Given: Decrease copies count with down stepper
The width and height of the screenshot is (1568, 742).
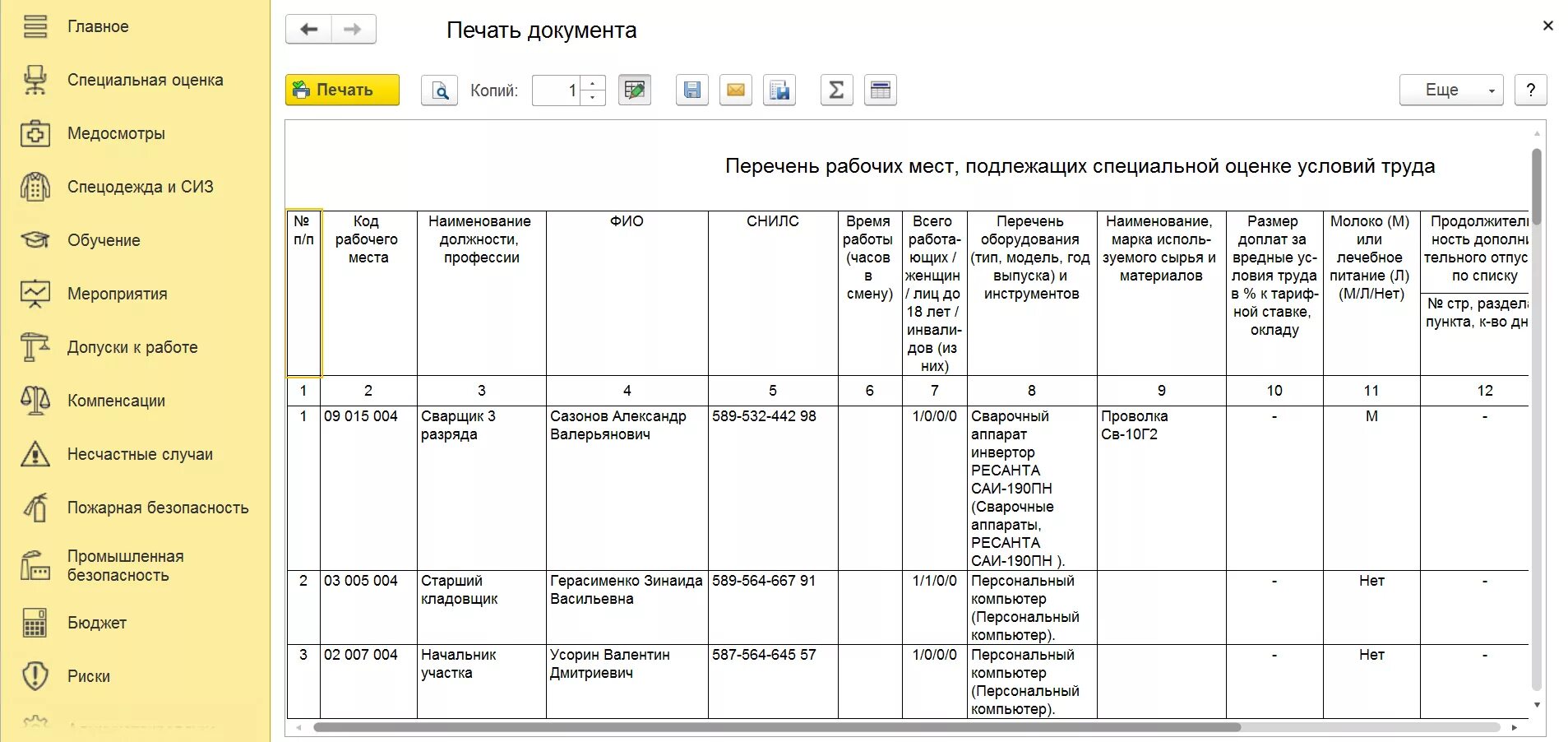Looking at the screenshot, I should [593, 98].
